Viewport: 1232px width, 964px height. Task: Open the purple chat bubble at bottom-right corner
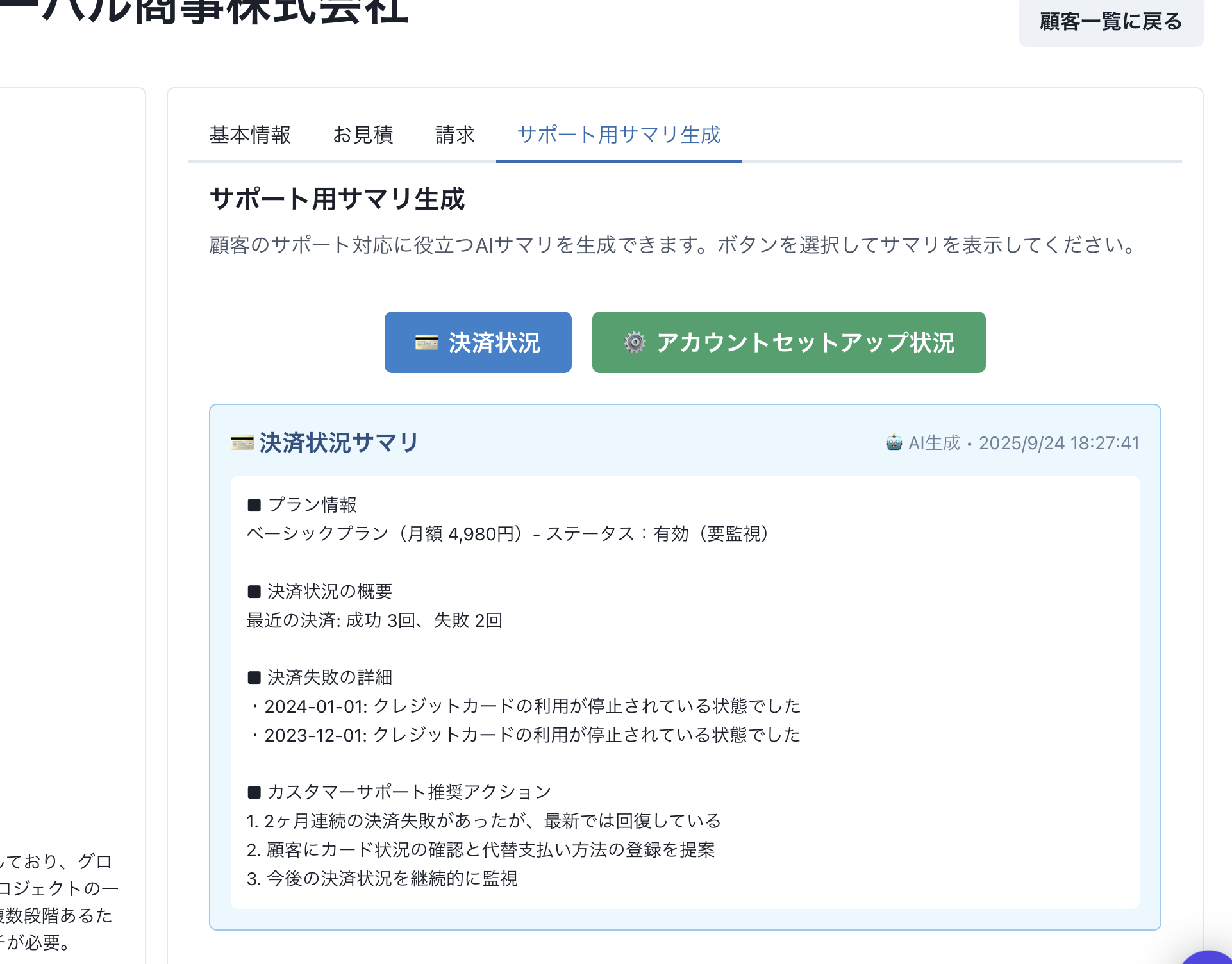pos(1211,958)
